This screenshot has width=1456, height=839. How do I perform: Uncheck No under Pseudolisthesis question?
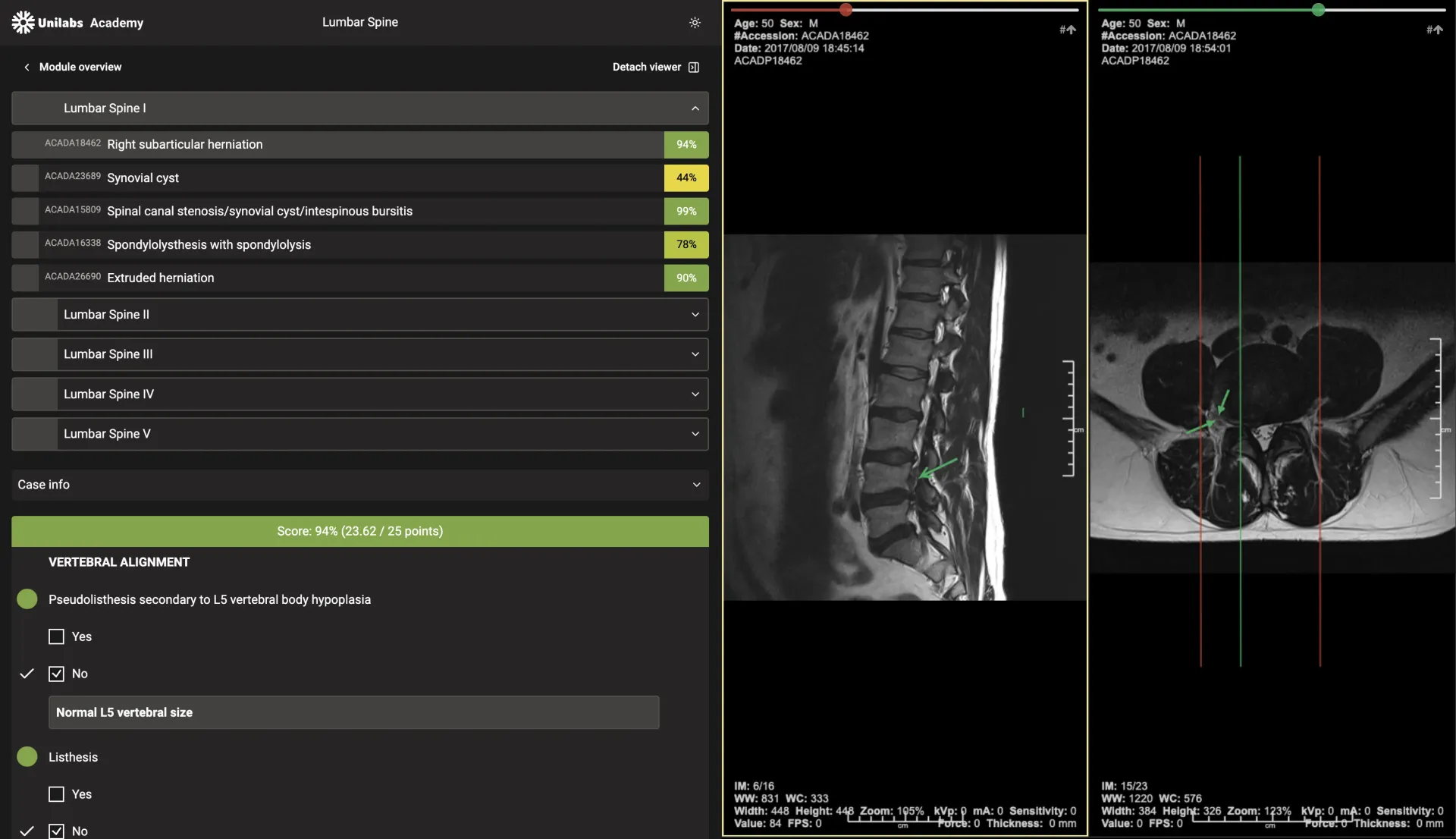point(56,674)
